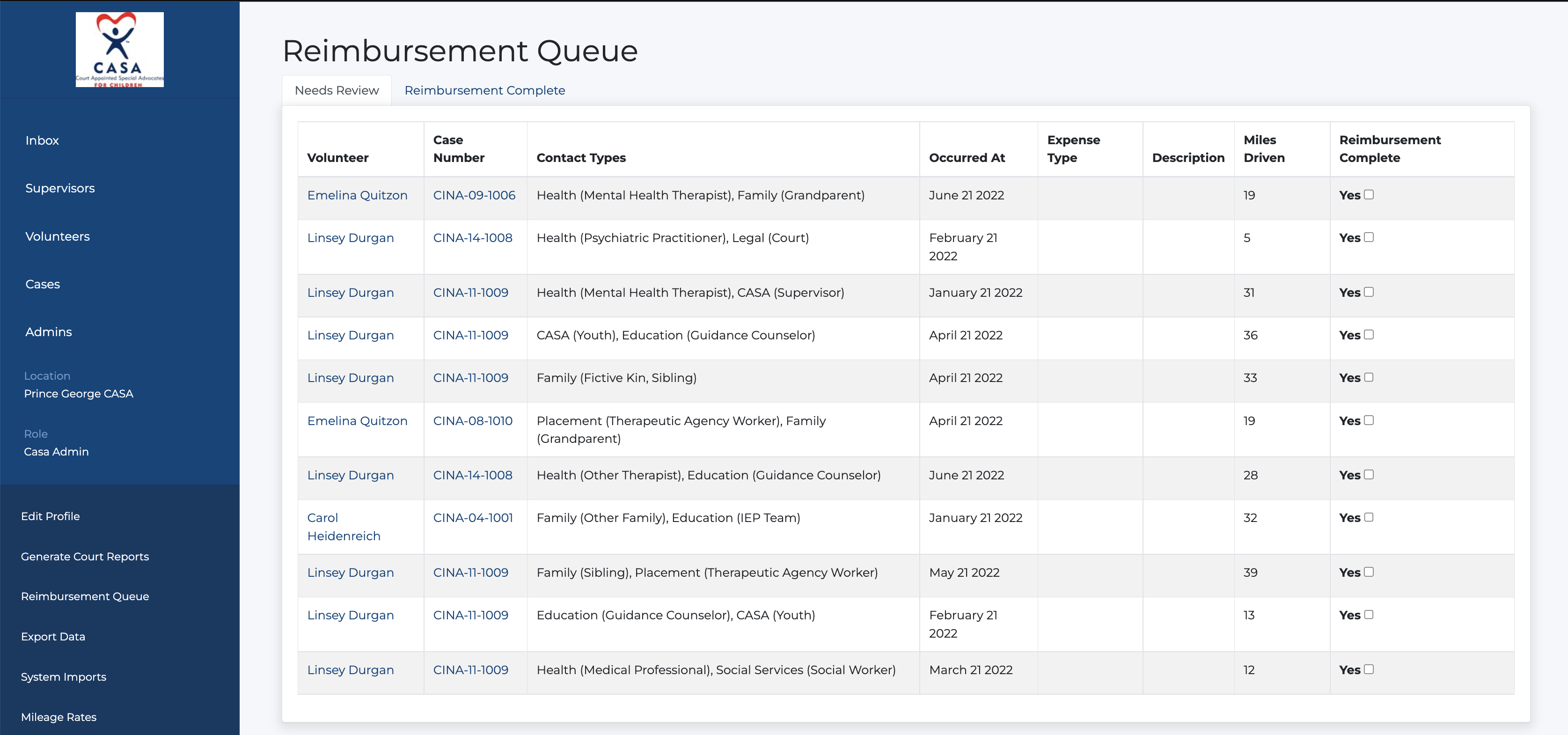
Task: Open Admins sidebar section
Action: pos(49,332)
